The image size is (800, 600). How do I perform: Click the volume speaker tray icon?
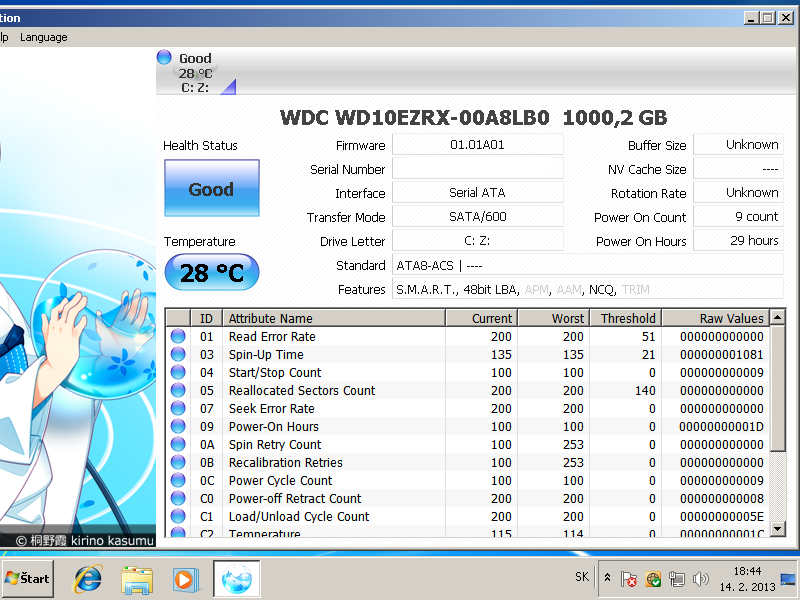[701, 579]
